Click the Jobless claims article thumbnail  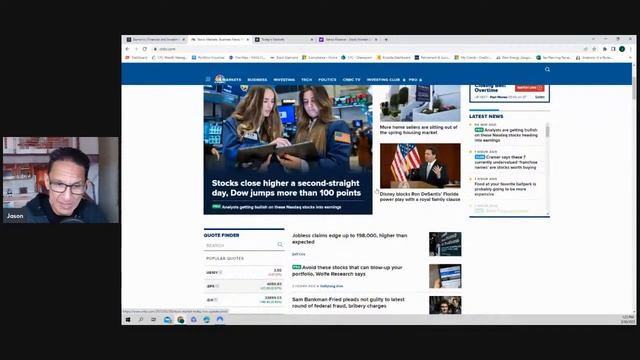tap(445, 244)
